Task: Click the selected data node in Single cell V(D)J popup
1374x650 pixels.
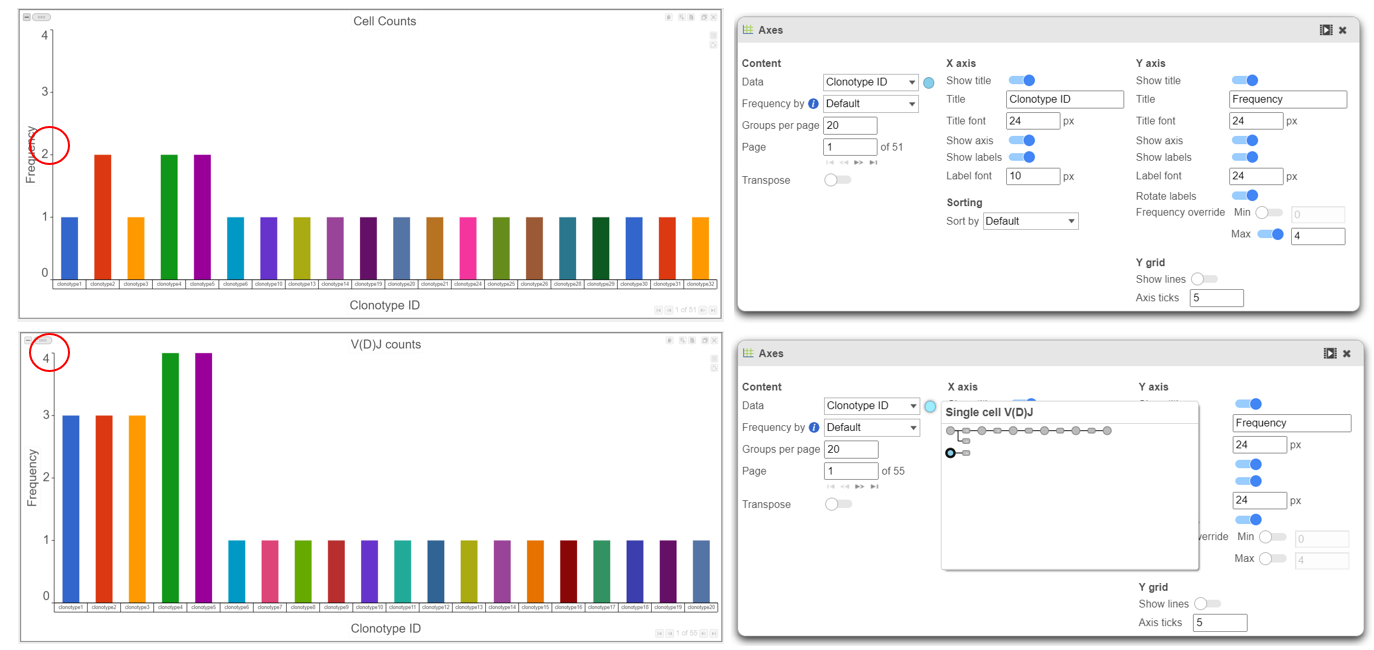Action: click(950, 453)
